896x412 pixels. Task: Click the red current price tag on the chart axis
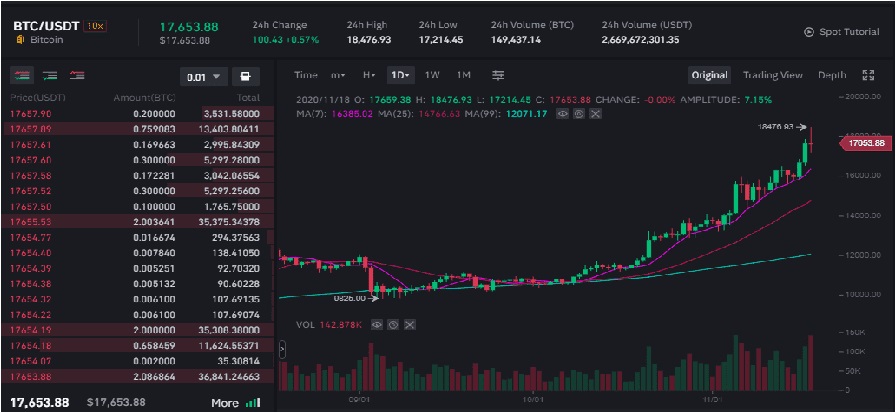pos(865,143)
